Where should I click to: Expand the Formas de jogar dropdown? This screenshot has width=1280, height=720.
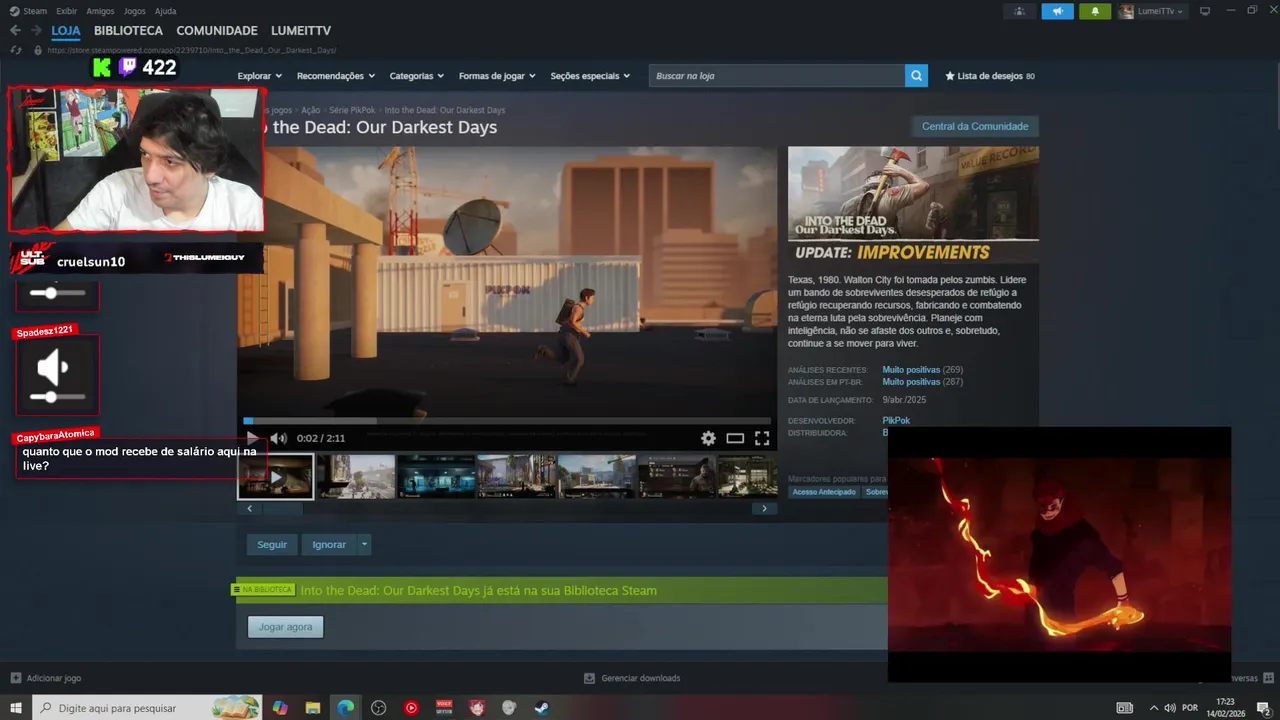[497, 76]
